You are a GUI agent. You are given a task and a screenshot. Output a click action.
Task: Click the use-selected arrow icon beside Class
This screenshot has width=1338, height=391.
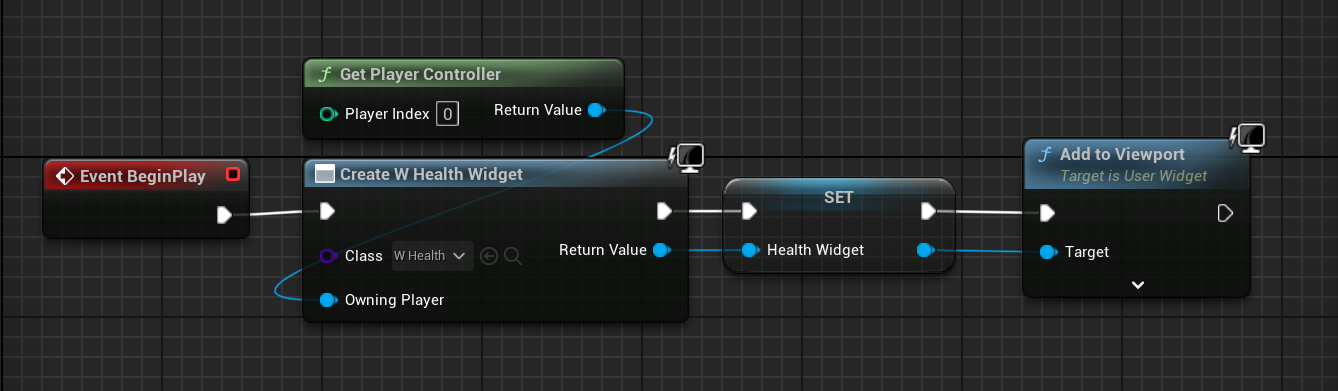pyautogui.click(x=489, y=256)
